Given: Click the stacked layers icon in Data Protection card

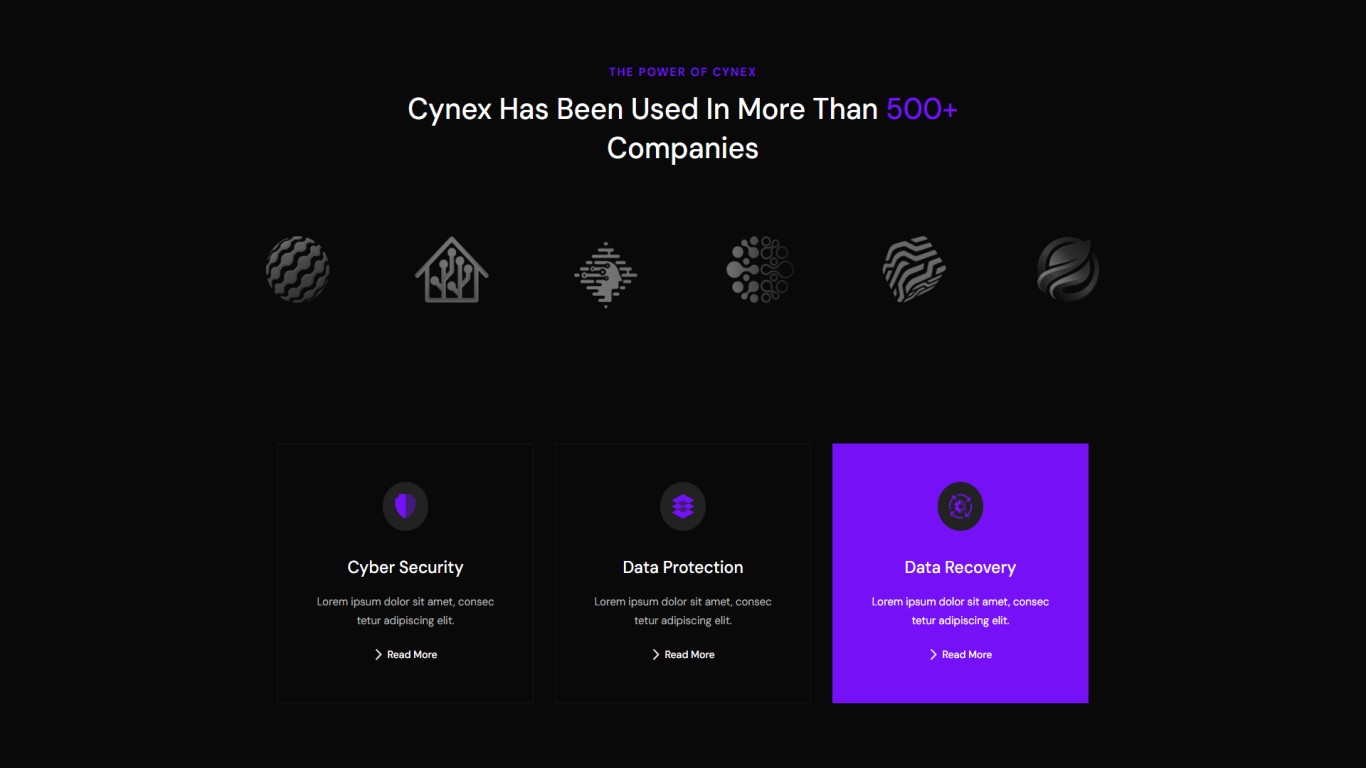Looking at the screenshot, I should click(683, 506).
